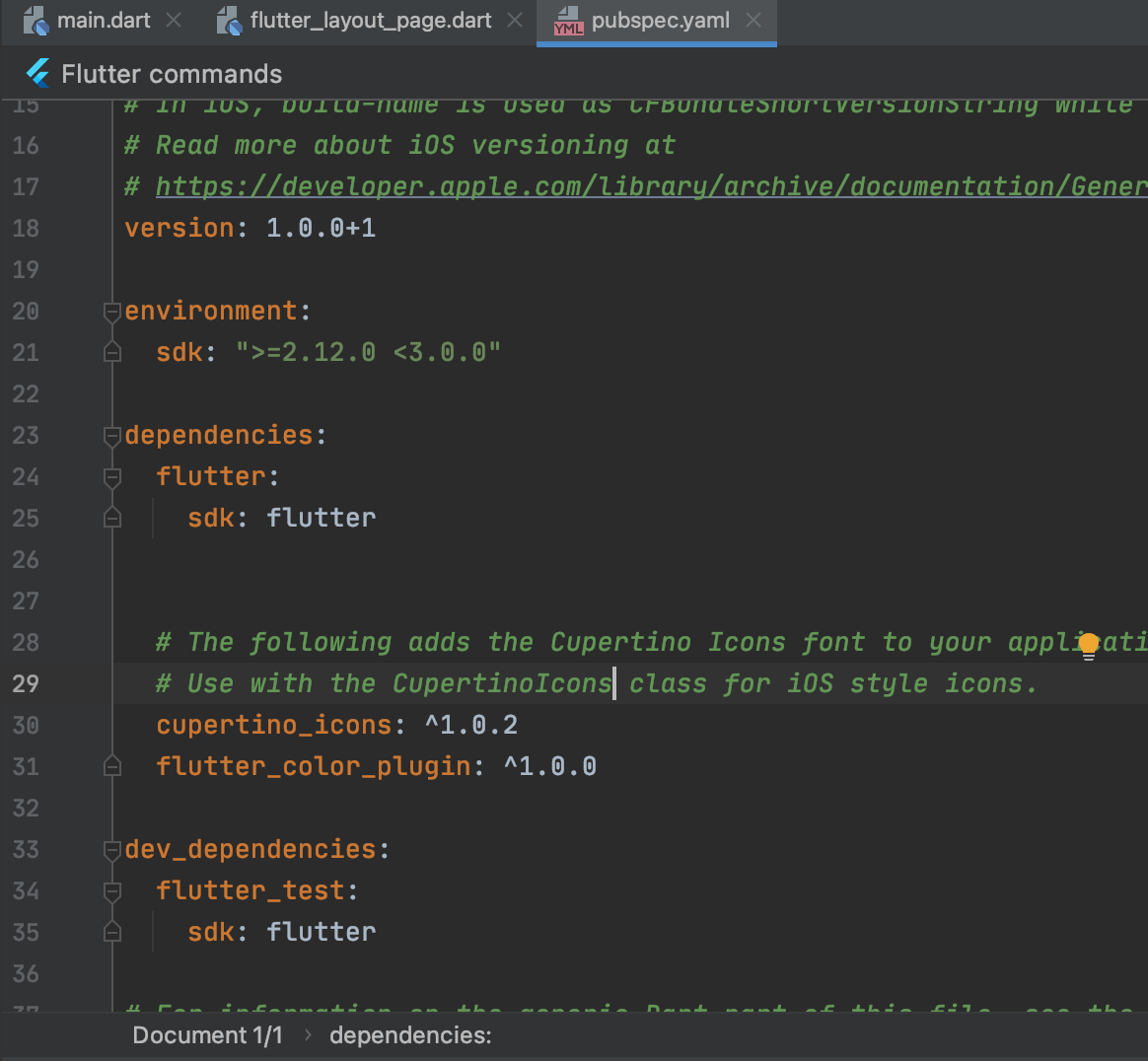The width and height of the screenshot is (1148, 1061).
Task: Click the cupertino_icons version ^1.0.2
Action: click(x=470, y=725)
